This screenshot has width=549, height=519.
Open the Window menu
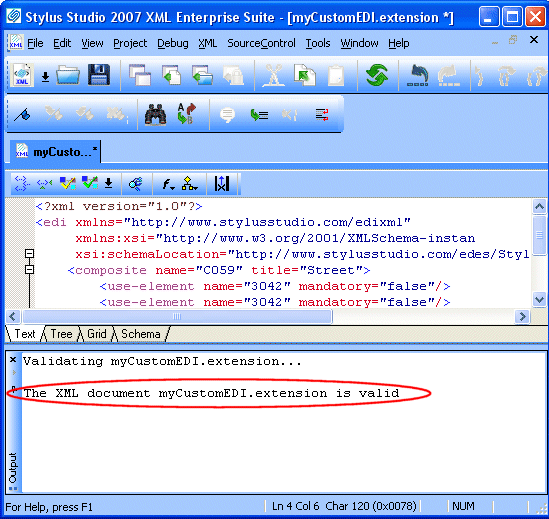[x=359, y=43]
